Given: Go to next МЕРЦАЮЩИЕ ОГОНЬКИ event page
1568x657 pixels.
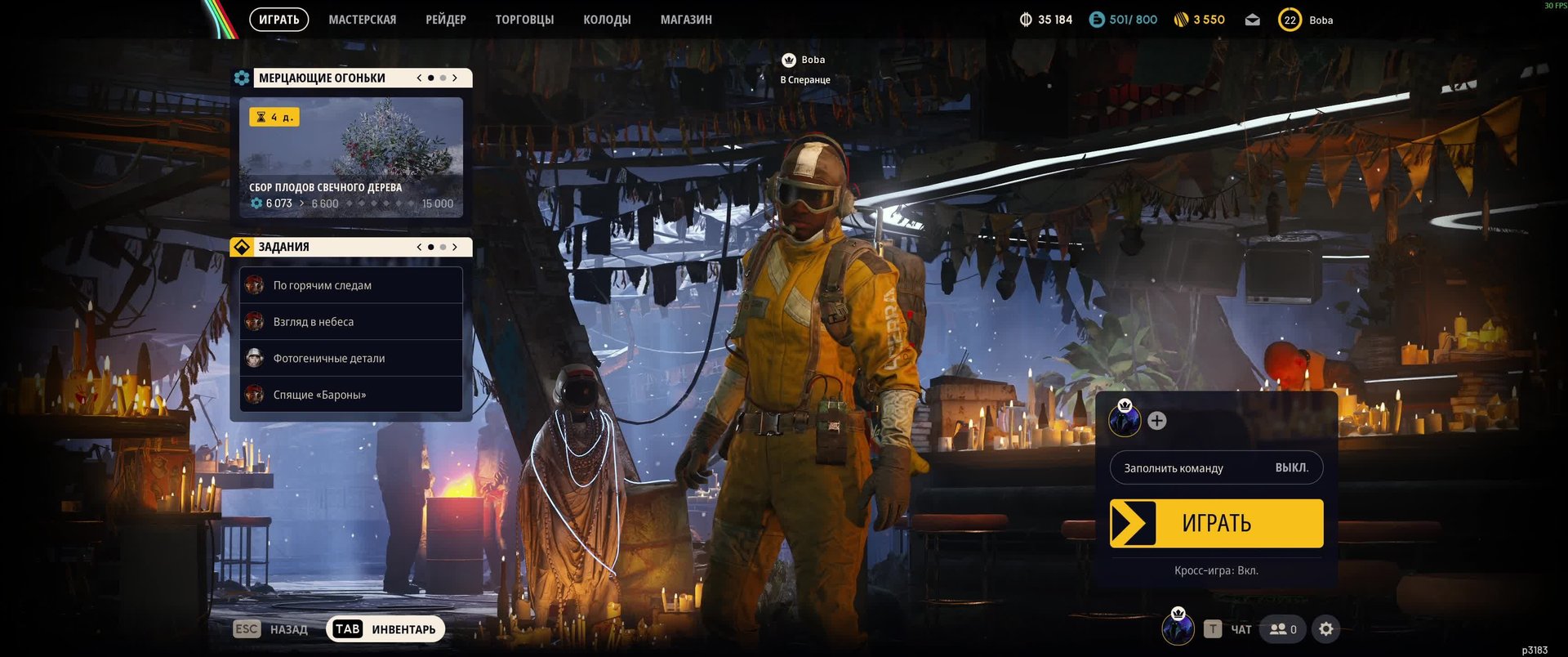Looking at the screenshot, I should [x=455, y=78].
